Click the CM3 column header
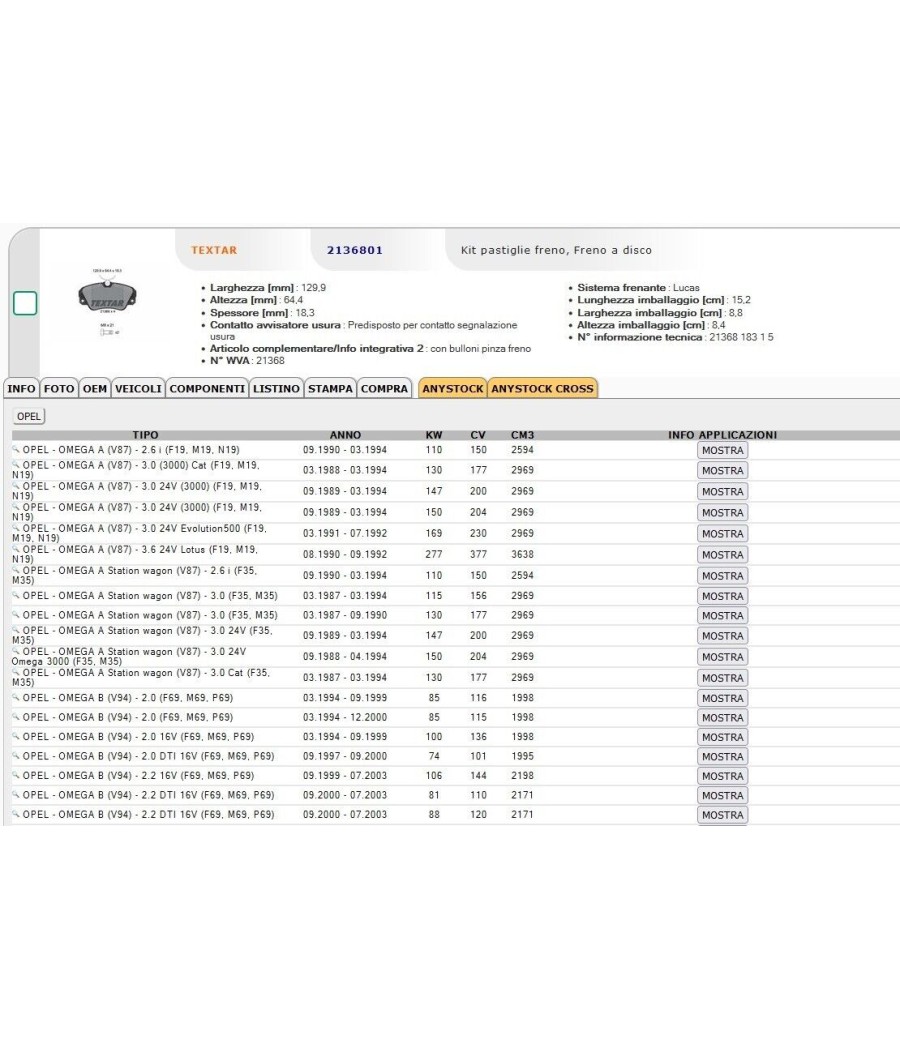This screenshot has height=1050, width=900. pos(522,435)
